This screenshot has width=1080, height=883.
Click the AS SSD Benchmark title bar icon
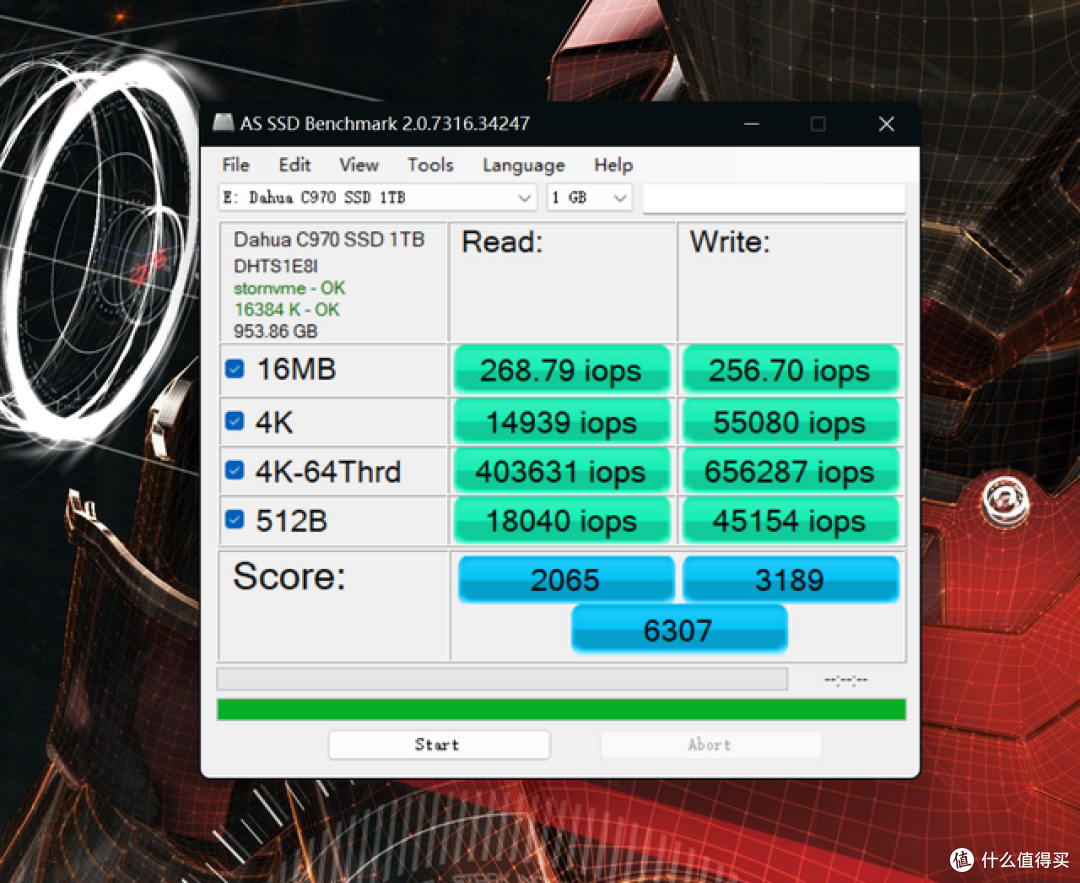coord(223,123)
